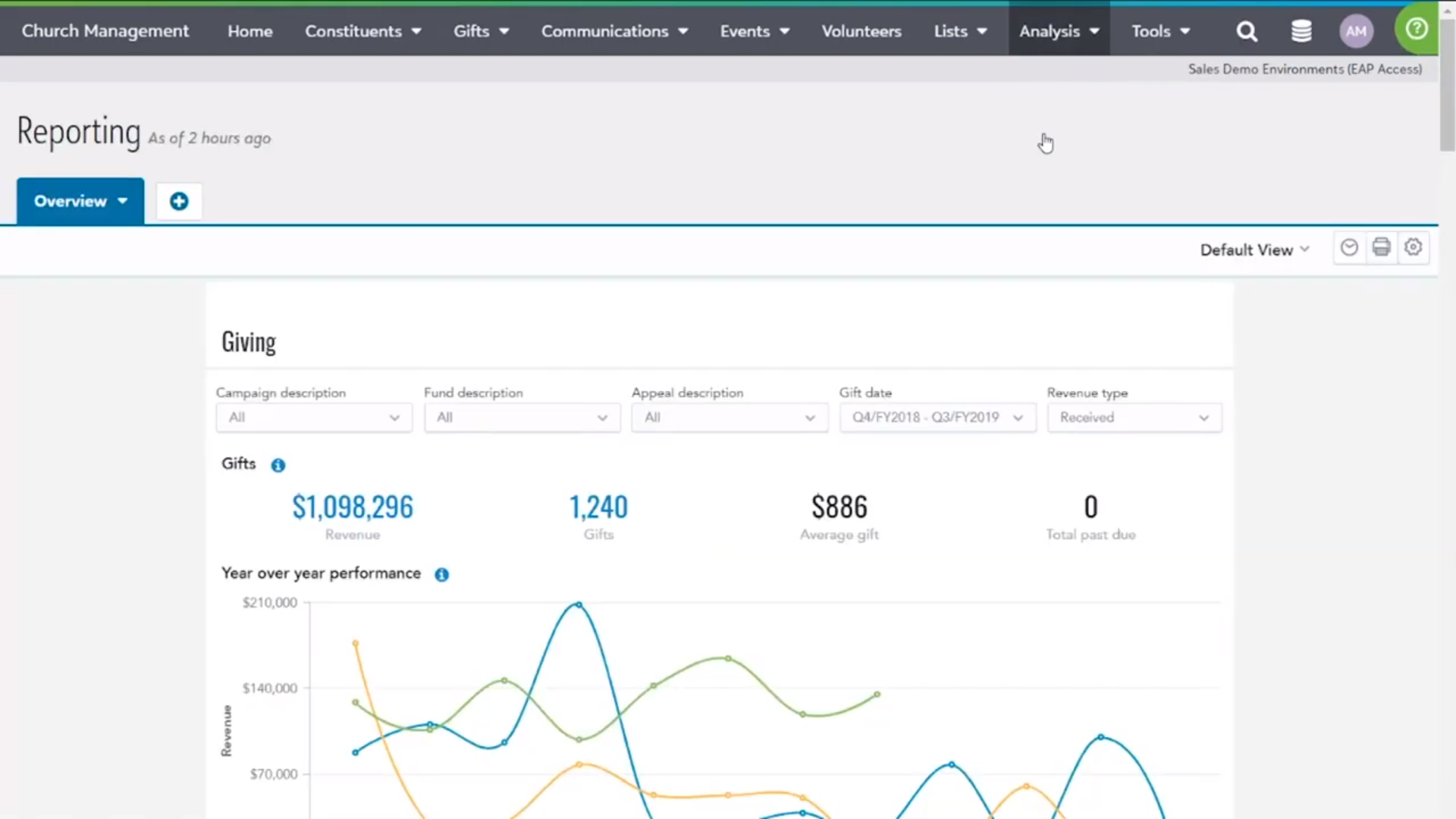
Task: Click Church Management title link
Action: [105, 31]
